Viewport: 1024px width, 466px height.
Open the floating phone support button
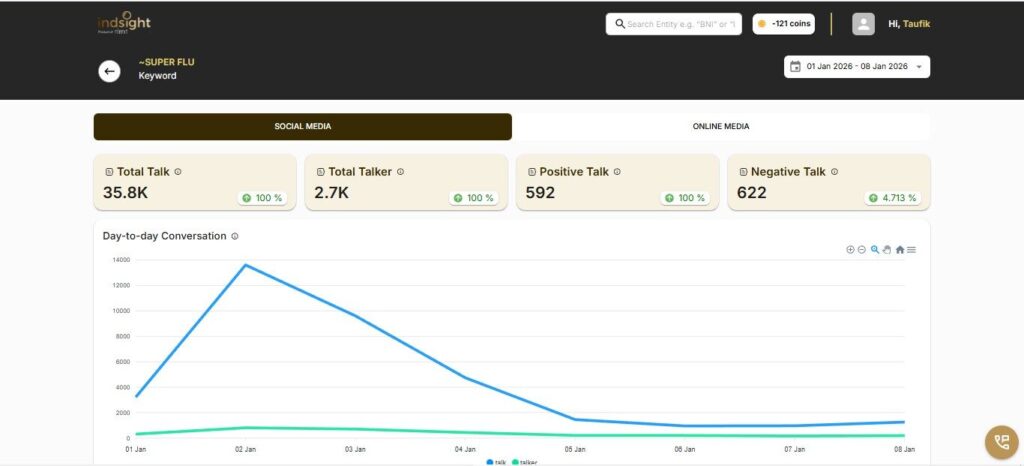coord(1001,442)
